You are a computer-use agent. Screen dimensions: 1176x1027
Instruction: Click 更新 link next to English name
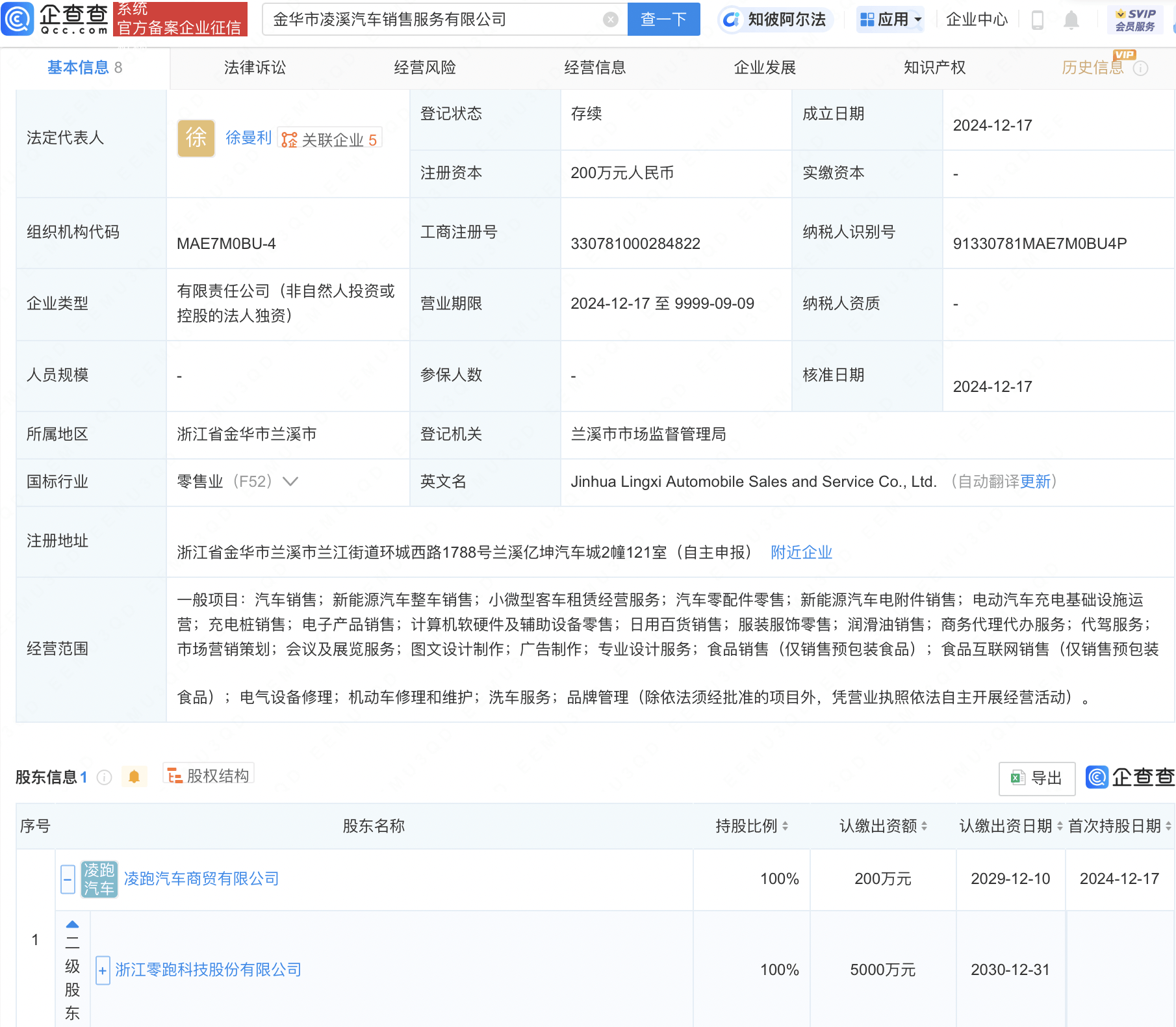click(x=1035, y=482)
